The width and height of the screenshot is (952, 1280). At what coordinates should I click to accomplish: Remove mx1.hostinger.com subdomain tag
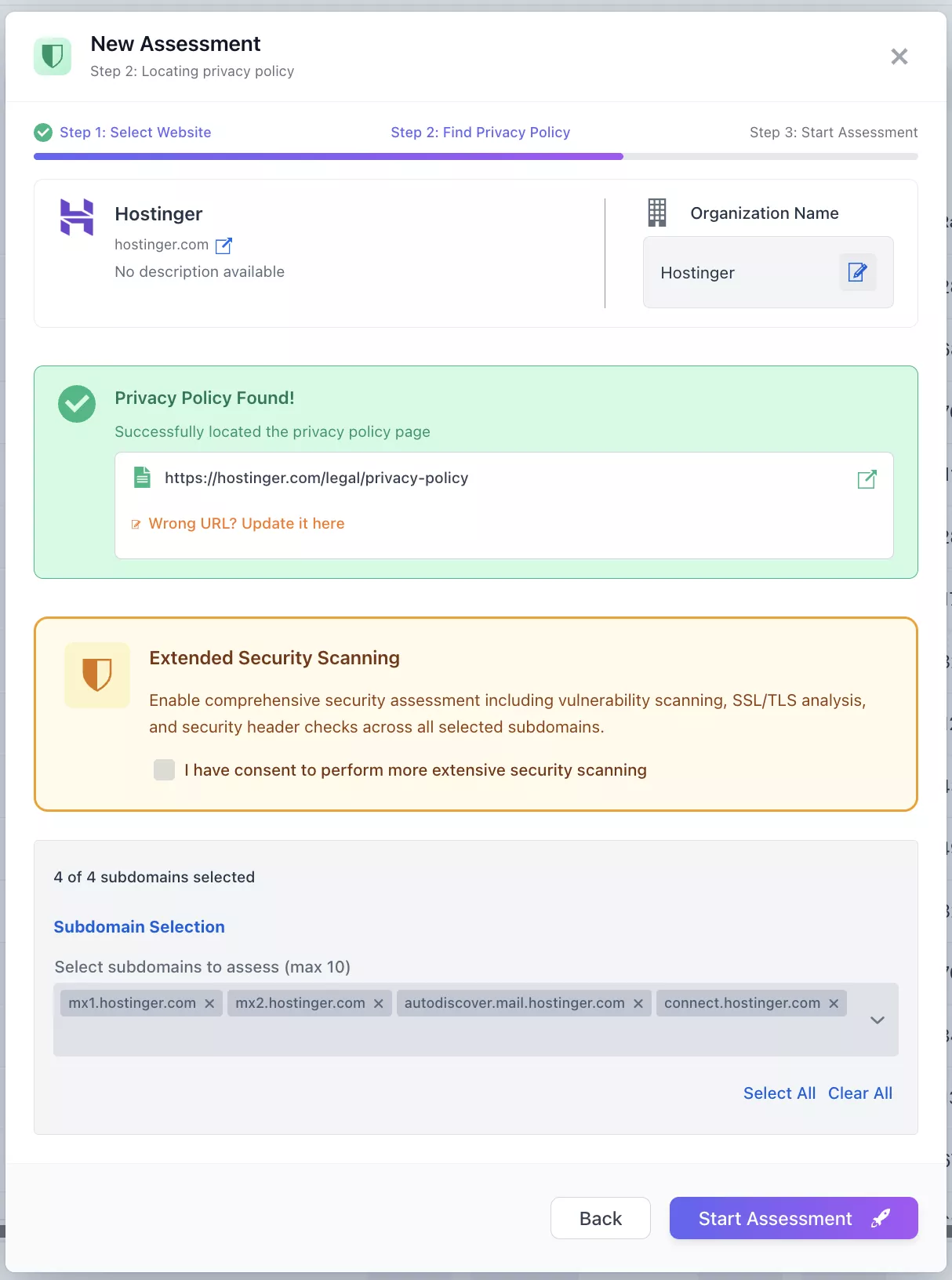(209, 1004)
